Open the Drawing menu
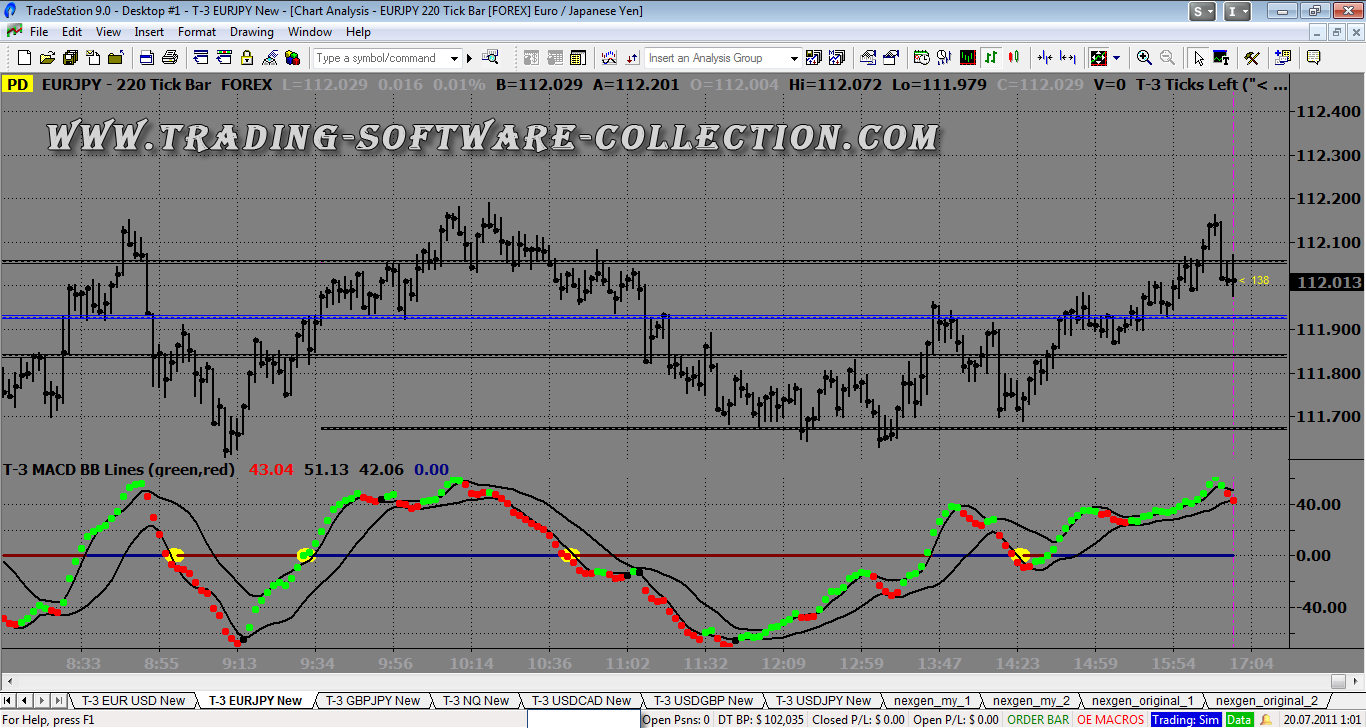1366x728 pixels. 251,32
